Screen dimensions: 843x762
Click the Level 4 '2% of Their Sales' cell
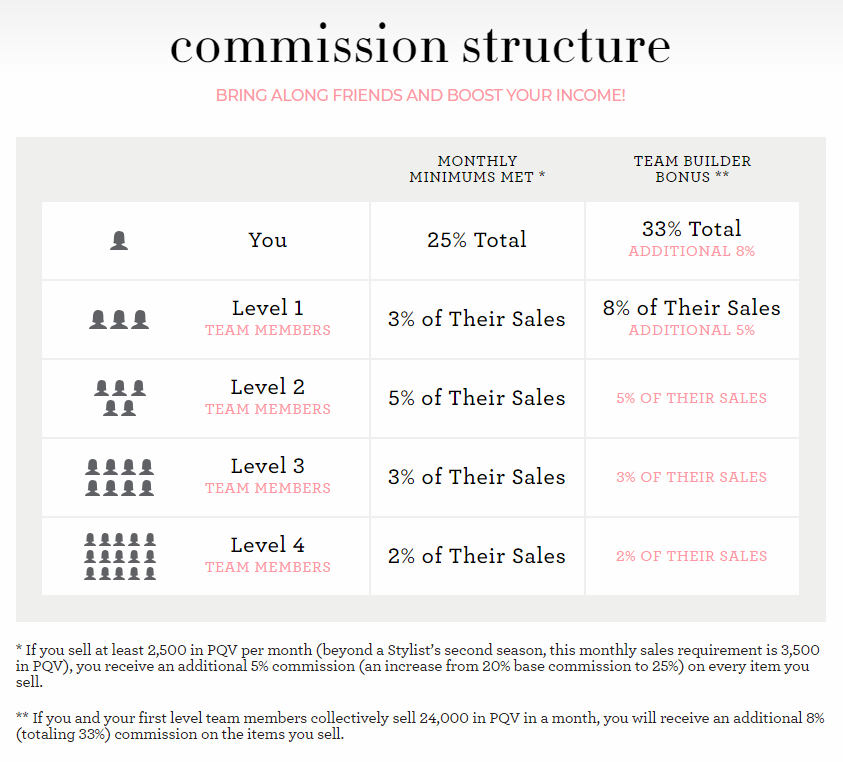tap(477, 556)
